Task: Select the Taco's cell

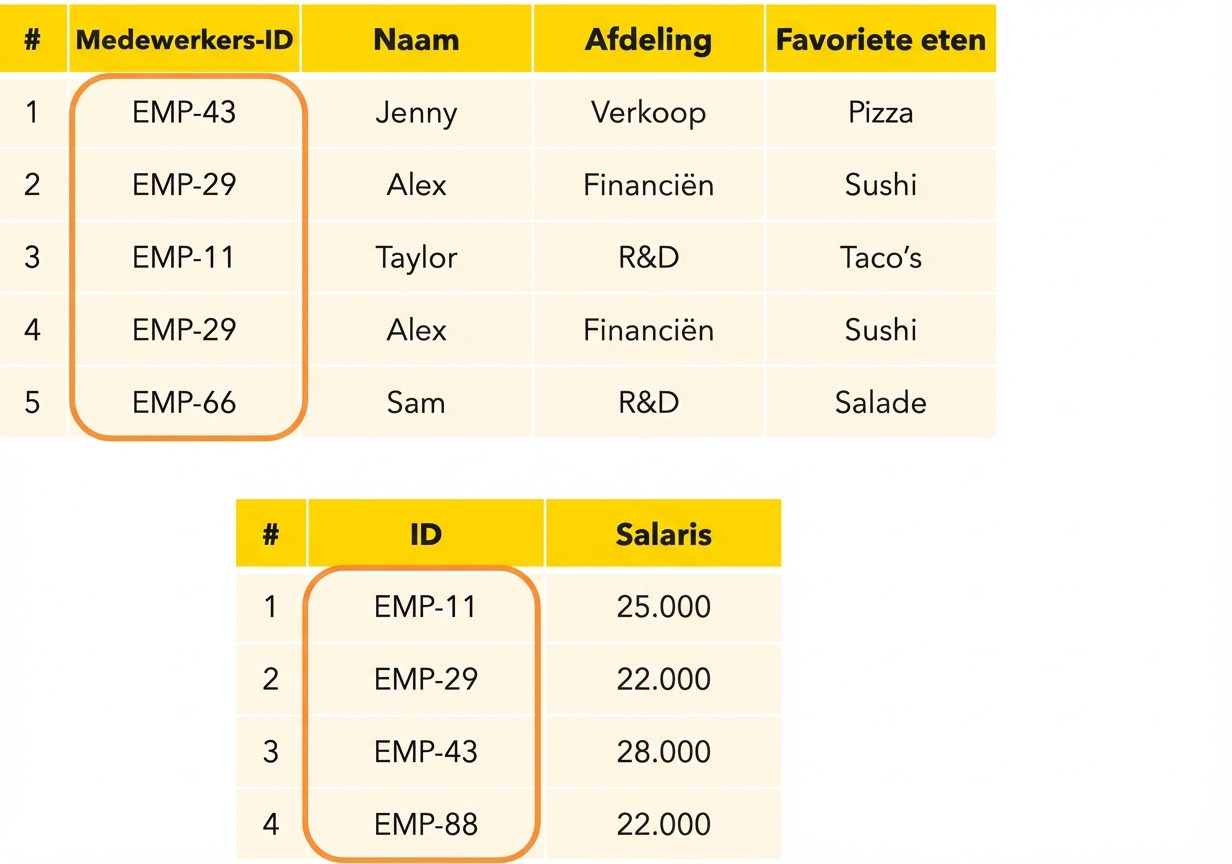Action: point(880,258)
